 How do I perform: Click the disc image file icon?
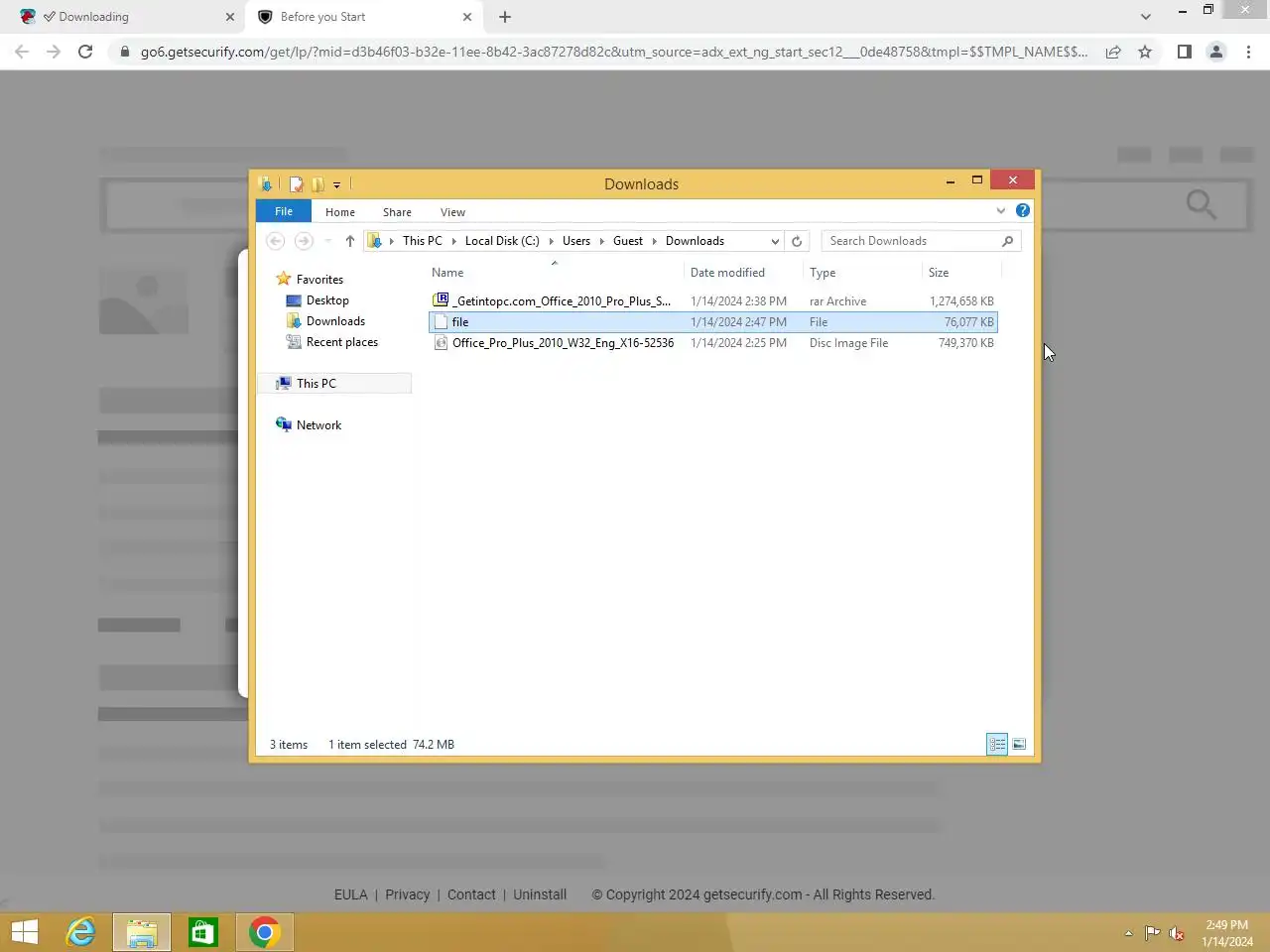[x=441, y=342]
